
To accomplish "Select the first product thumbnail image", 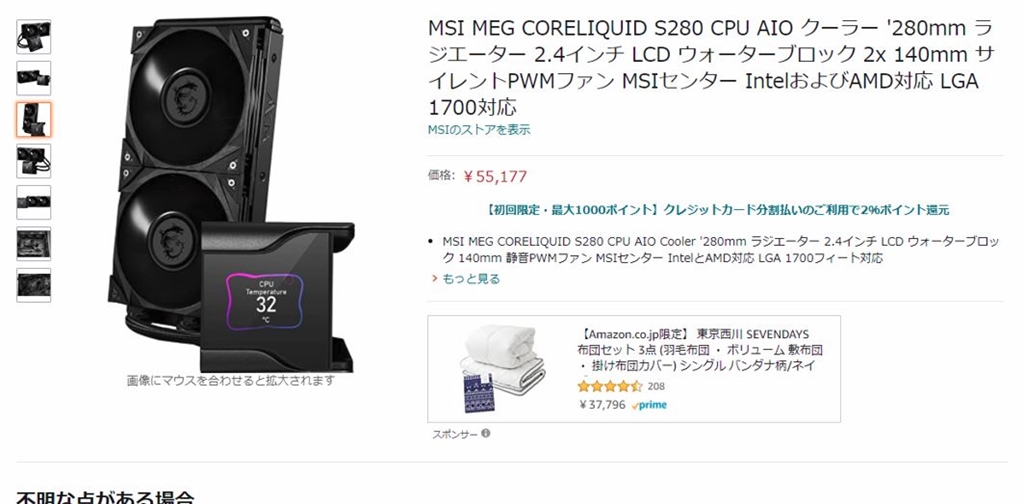I will [x=33, y=37].
